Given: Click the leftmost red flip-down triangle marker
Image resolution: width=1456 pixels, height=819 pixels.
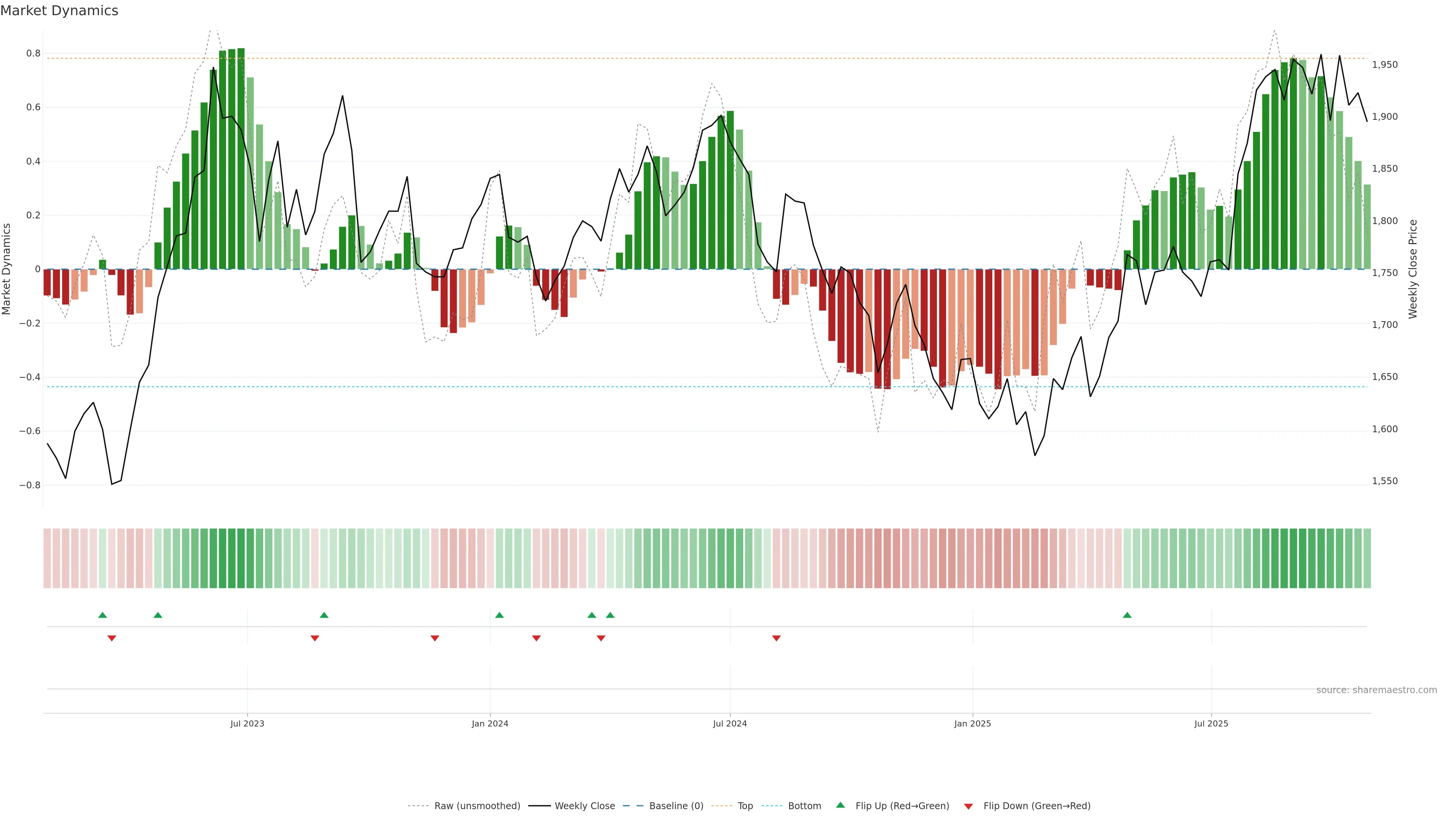Looking at the screenshot, I should point(112,638).
